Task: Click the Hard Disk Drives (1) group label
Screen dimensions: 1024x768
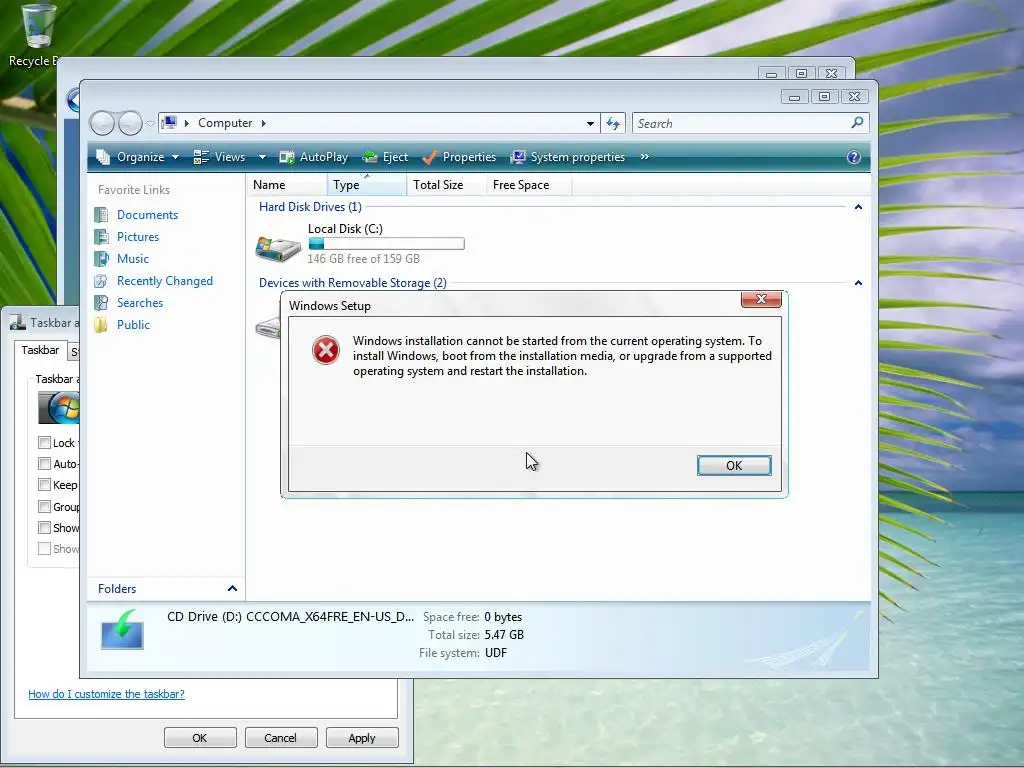Action: pyautogui.click(x=310, y=206)
